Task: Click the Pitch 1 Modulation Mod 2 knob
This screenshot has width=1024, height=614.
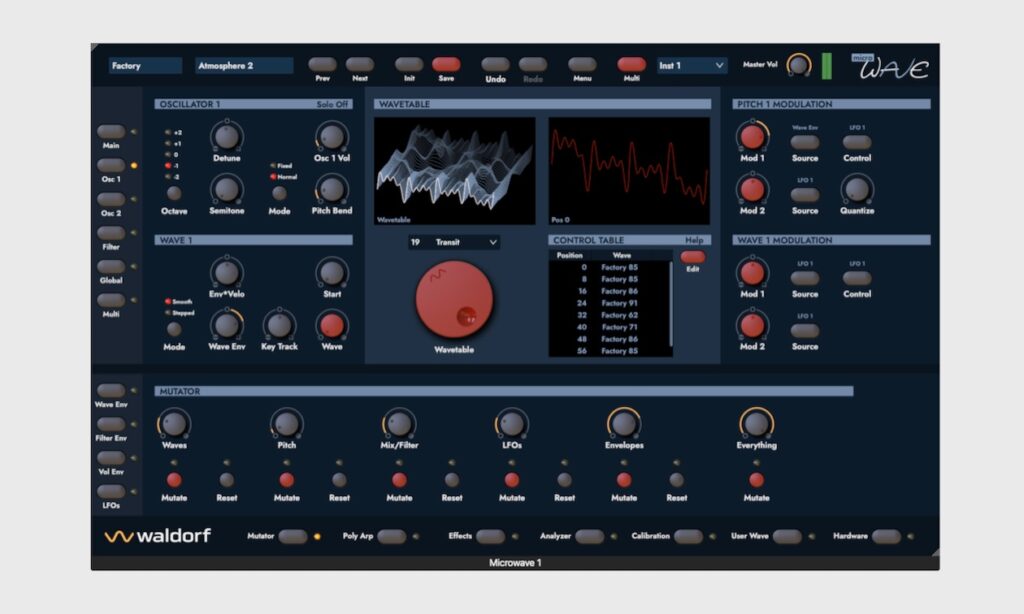Action: point(752,190)
